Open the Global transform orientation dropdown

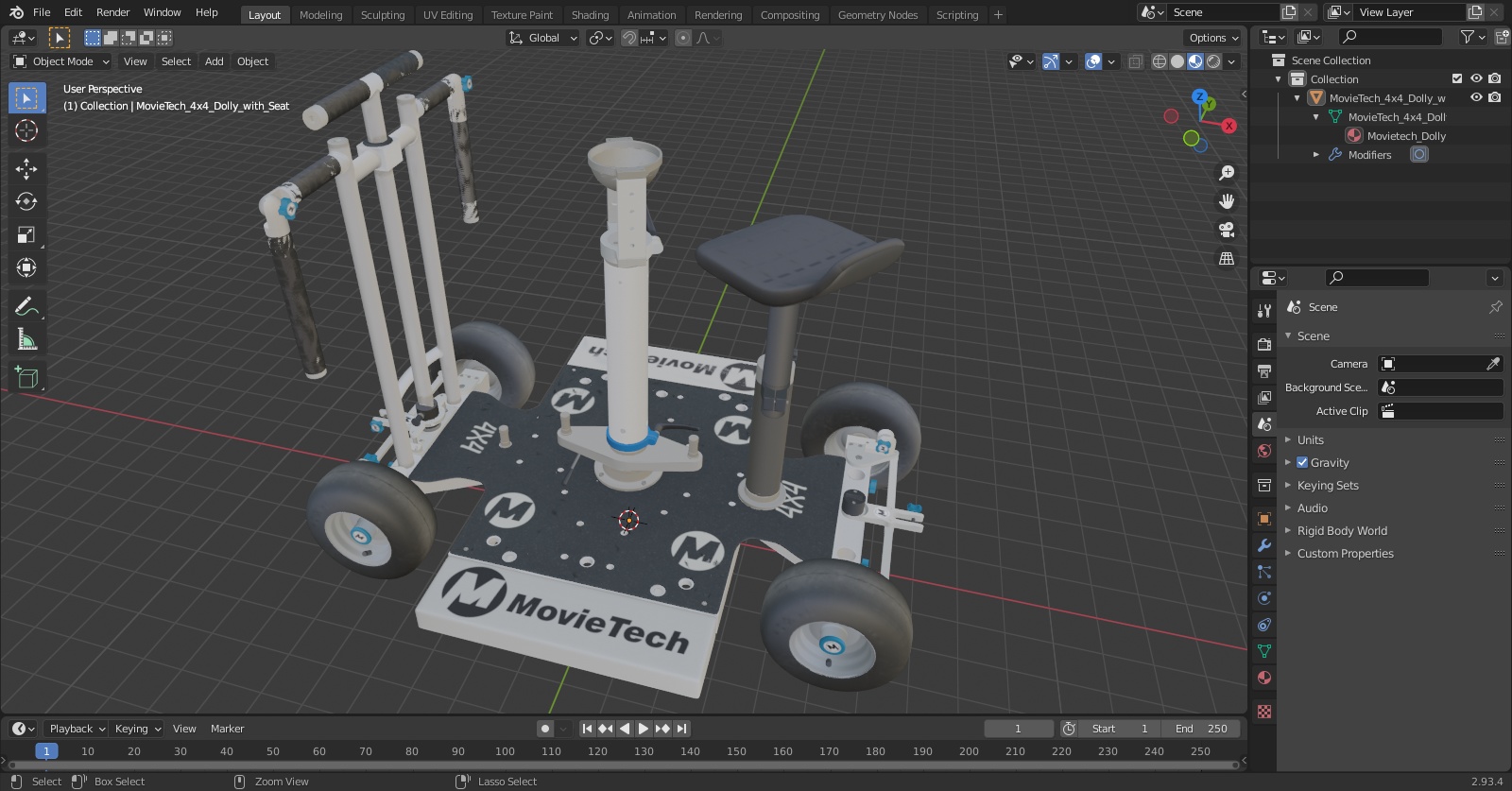click(543, 38)
